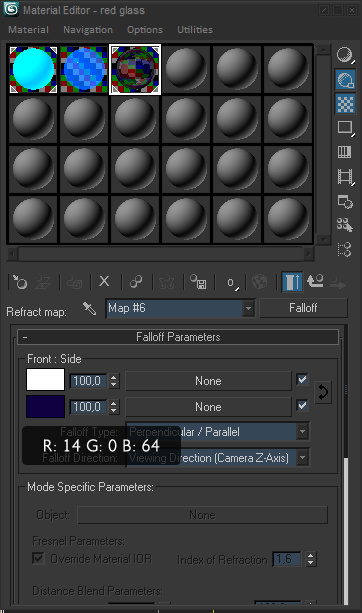The height and width of the screenshot is (613, 362).
Task: Click the first None map button
Action: (208, 381)
